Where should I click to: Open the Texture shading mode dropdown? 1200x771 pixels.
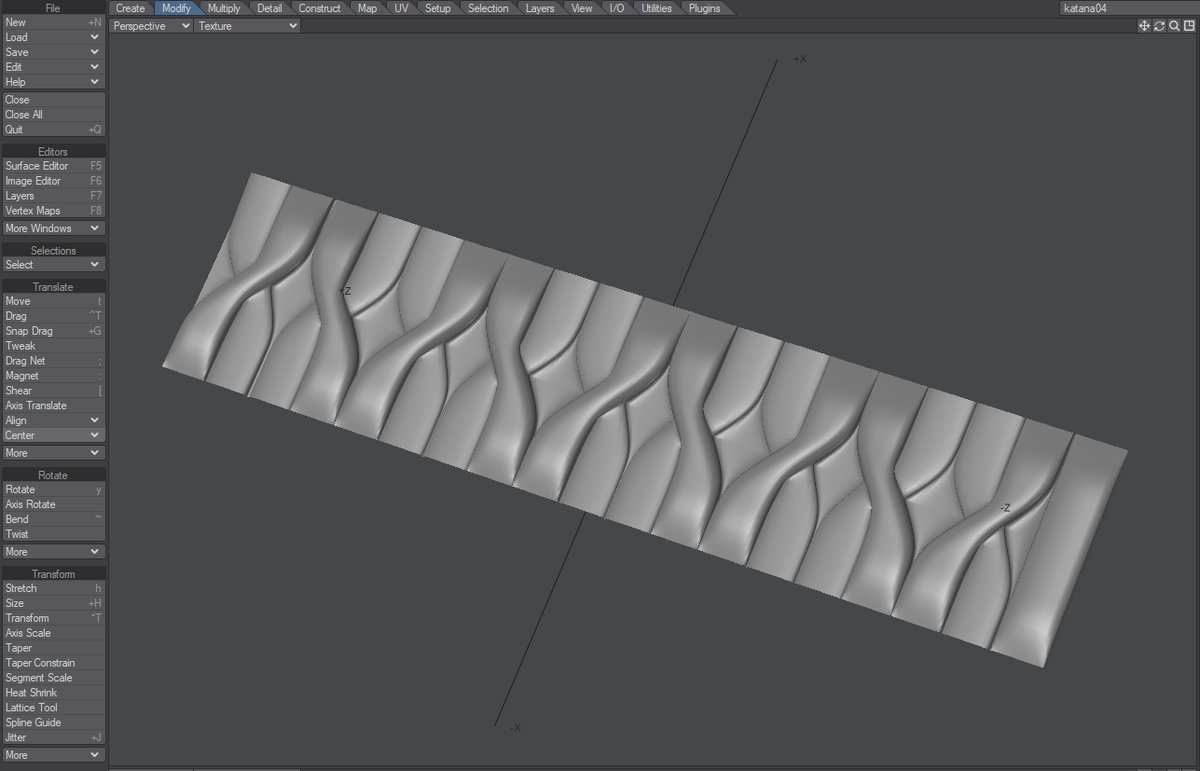tap(247, 26)
